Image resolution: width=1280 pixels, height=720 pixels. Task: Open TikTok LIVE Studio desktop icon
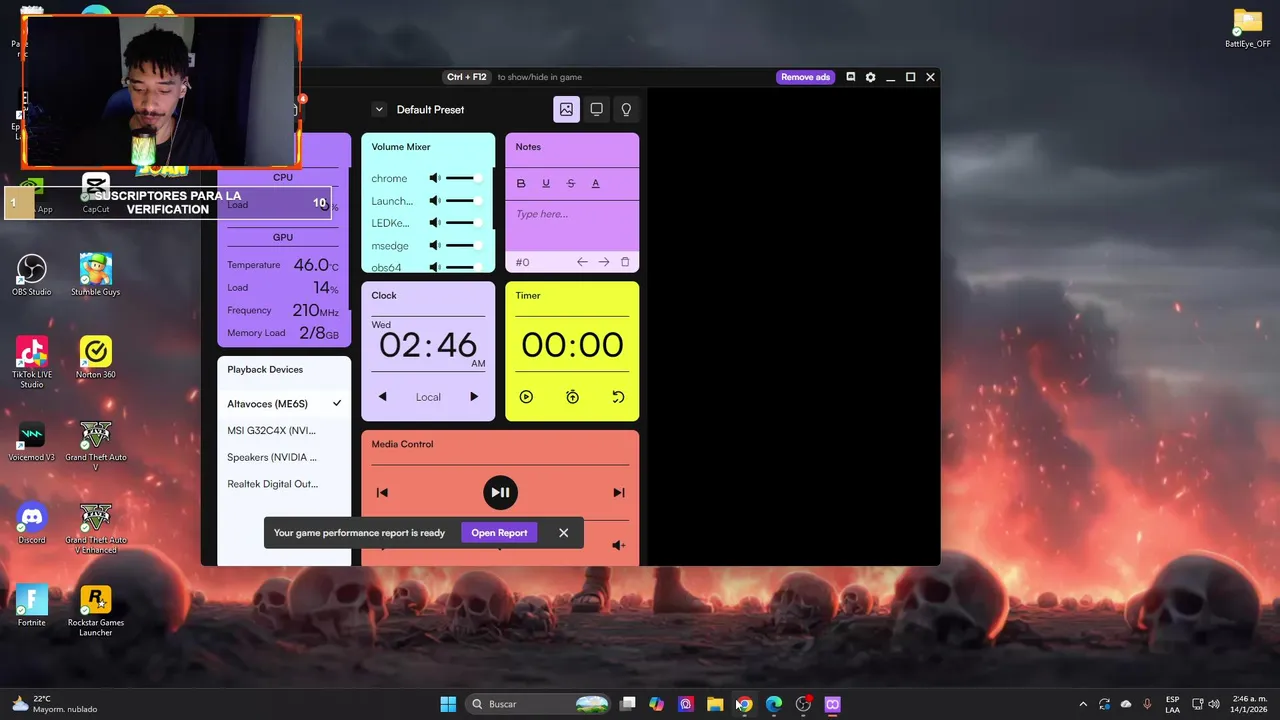coord(32,361)
